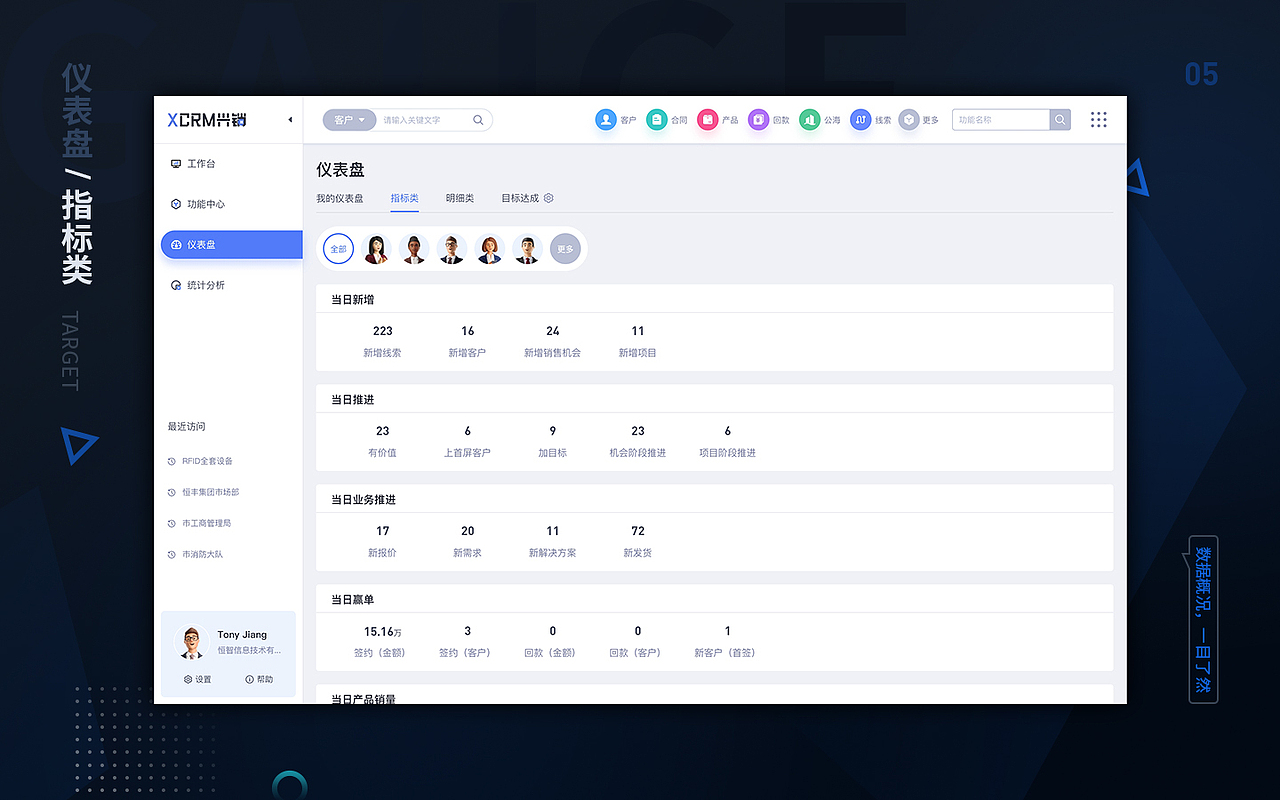The width and height of the screenshot is (1280, 800).
Task: Select the second member avatar
Action: pyautogui.click(x=414, y=249)
